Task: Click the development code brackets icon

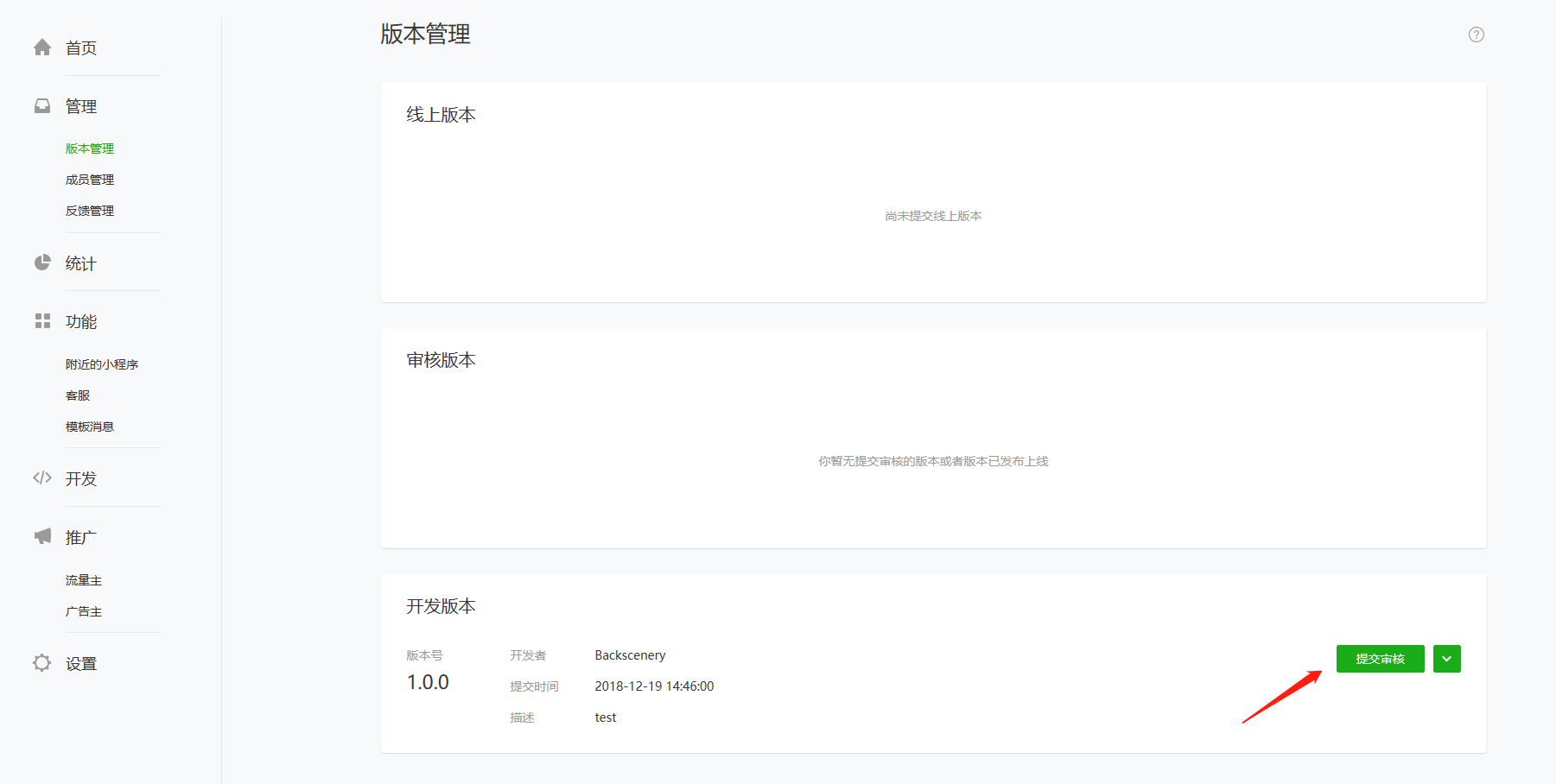Action: 42,477
